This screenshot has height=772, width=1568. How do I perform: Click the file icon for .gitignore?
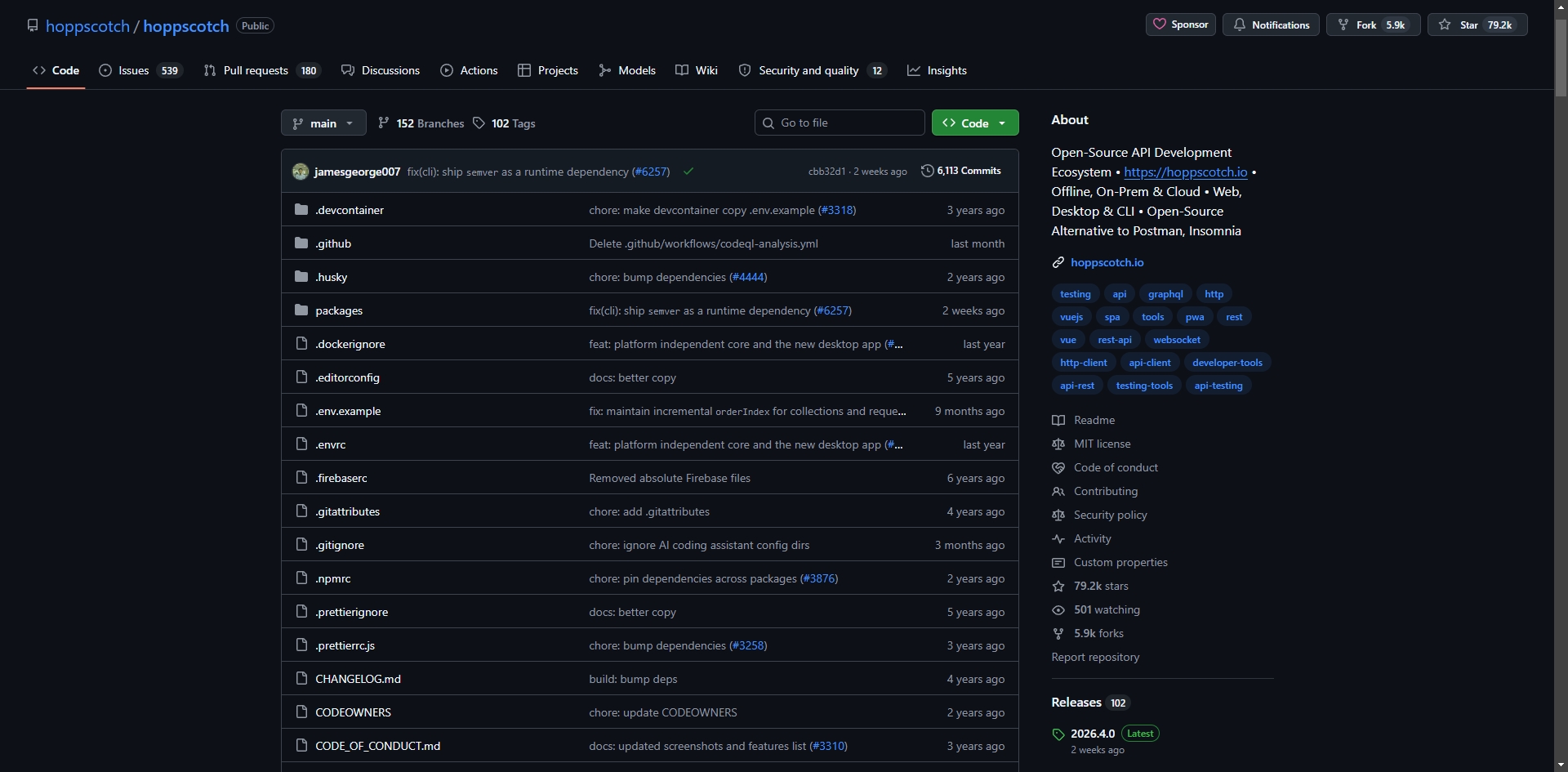point(301,545)
